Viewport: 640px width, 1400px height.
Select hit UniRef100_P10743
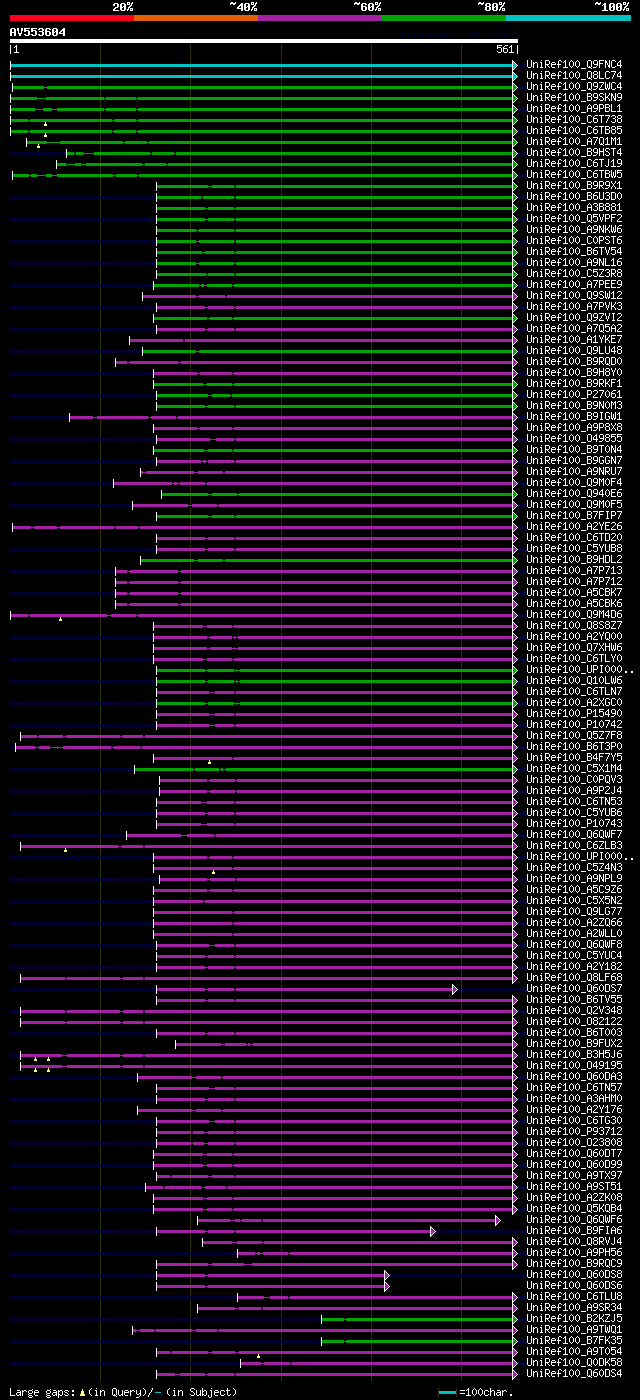tap(574, 824)
